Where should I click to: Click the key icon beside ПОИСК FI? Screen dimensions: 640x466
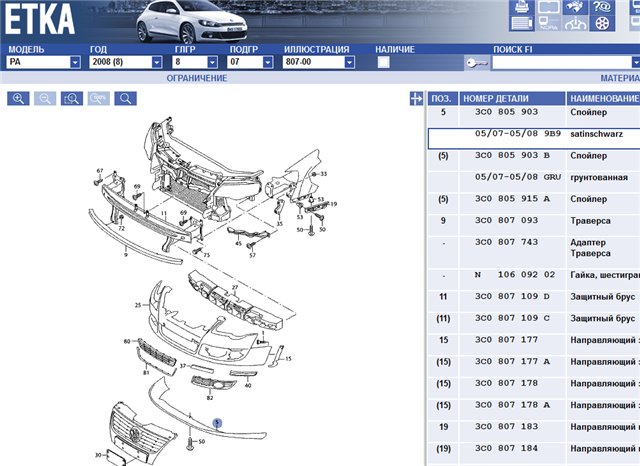(x=476, y=62)
